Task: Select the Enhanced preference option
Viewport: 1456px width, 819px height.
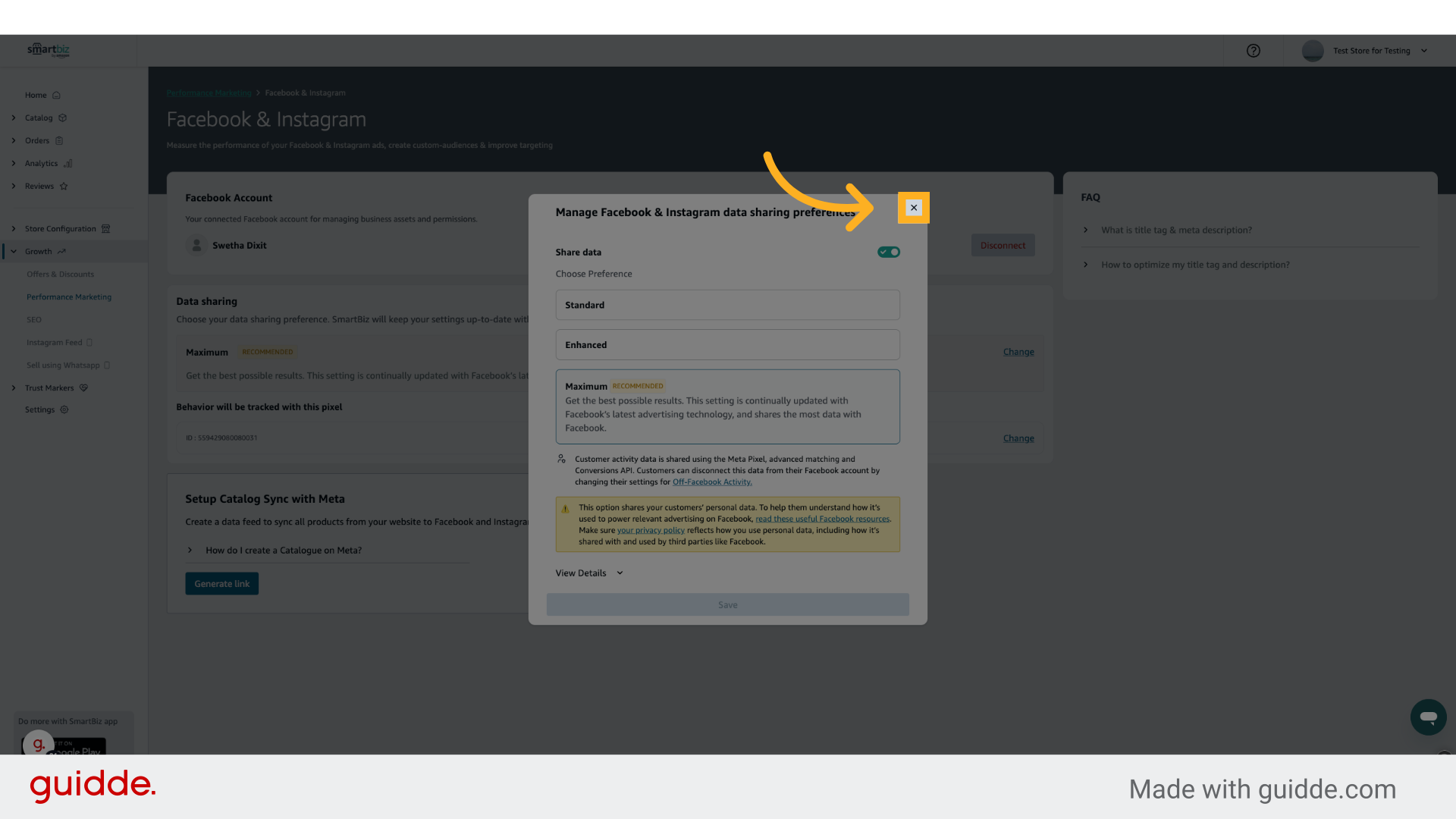Action: 727,345
